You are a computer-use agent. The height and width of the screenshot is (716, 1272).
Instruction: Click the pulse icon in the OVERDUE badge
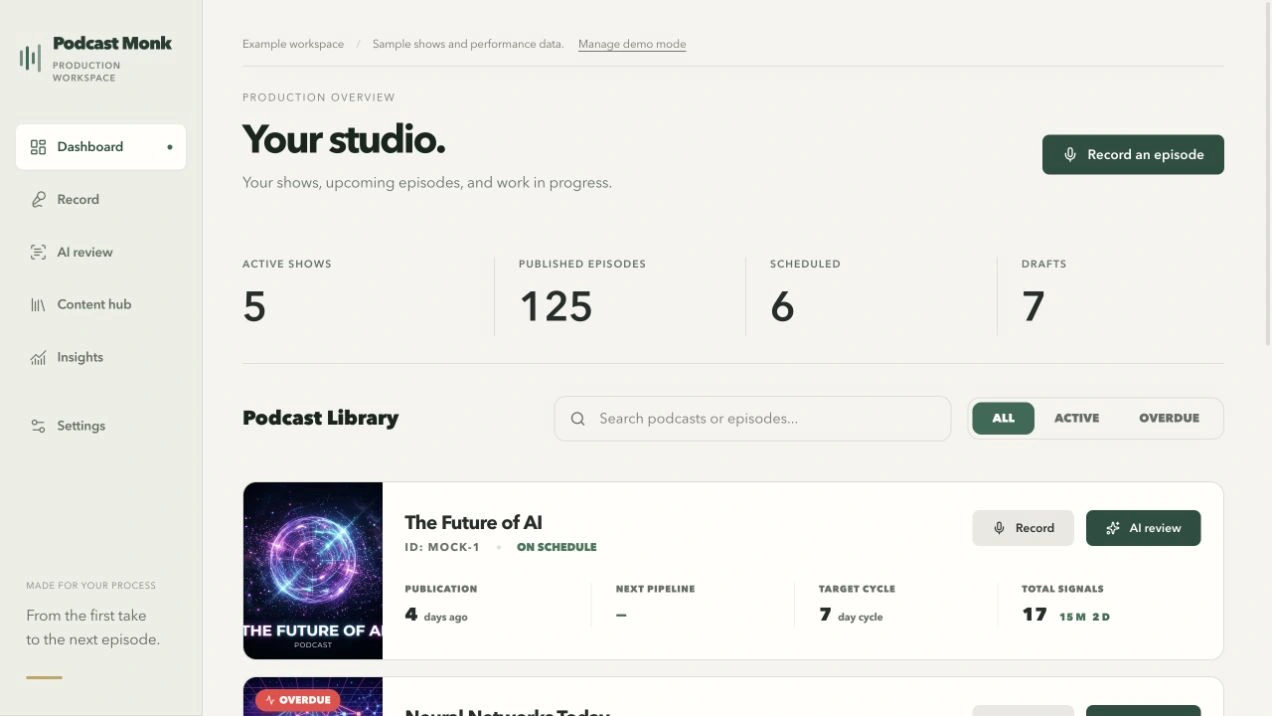pyautogui.click(x=270, y=700)
